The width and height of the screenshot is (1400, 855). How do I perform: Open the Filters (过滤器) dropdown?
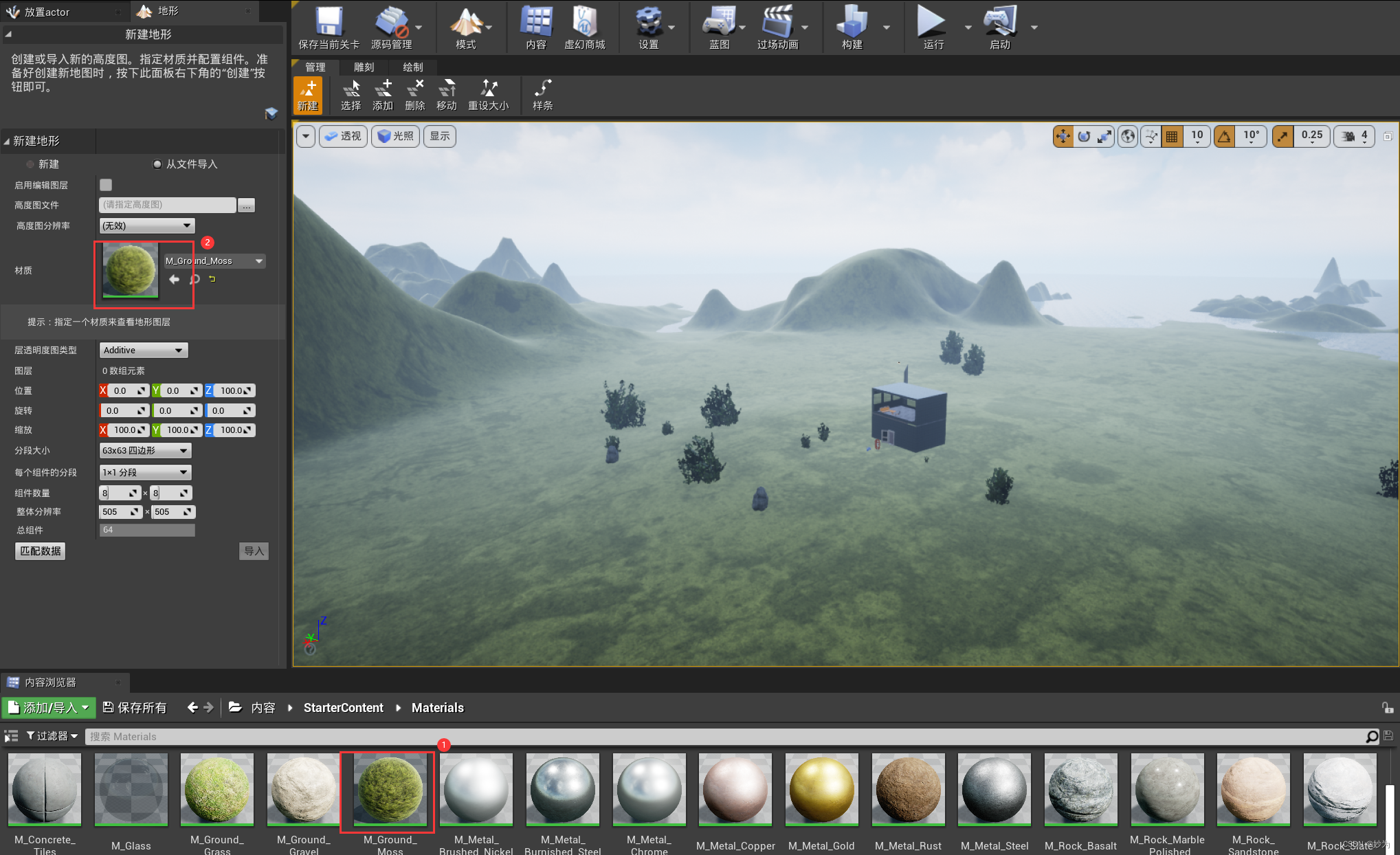tap(52, 736)
